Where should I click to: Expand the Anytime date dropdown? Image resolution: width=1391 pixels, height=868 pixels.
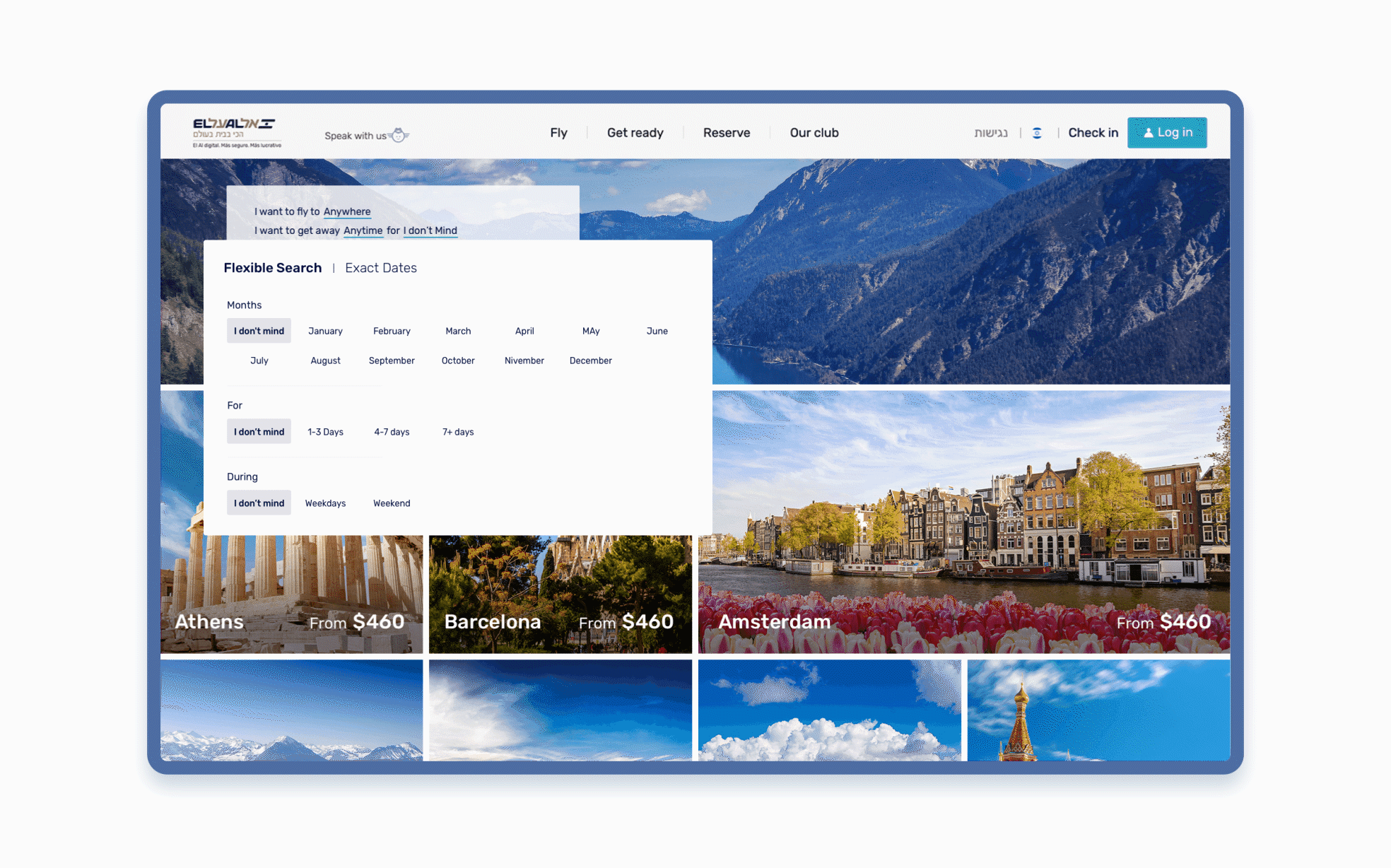[363, 230]
